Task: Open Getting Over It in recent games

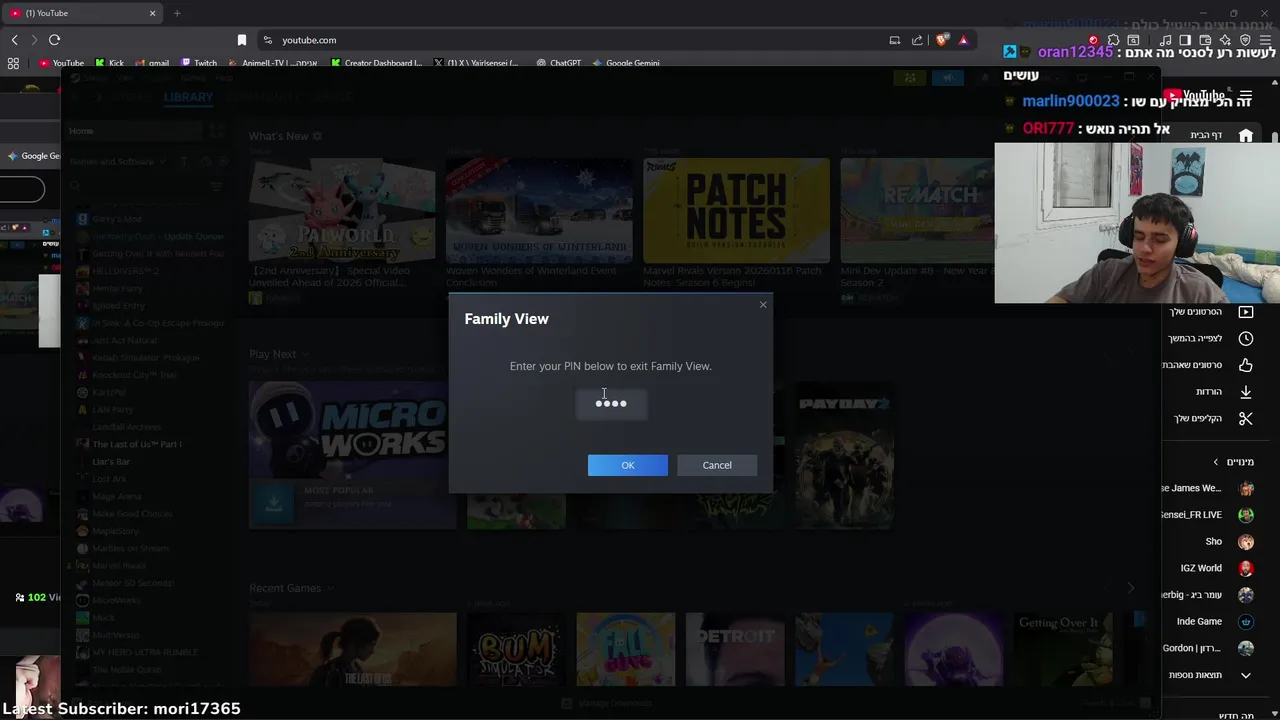Action: tap(1063, 649)
